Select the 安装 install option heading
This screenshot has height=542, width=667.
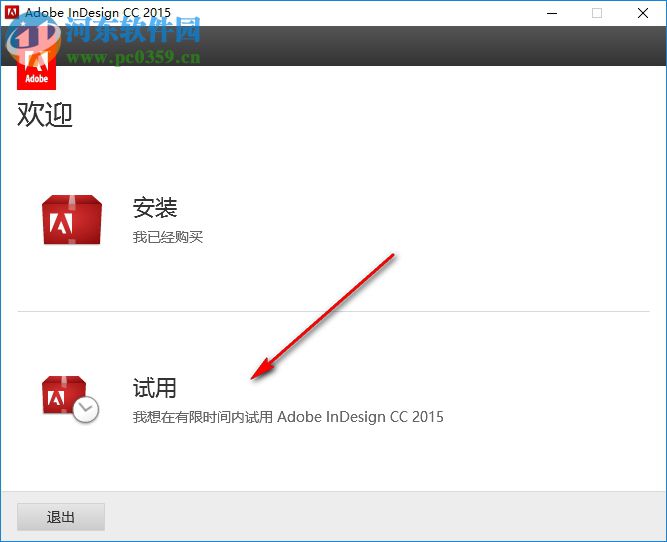pyautogui.click(x=155, y=208)
